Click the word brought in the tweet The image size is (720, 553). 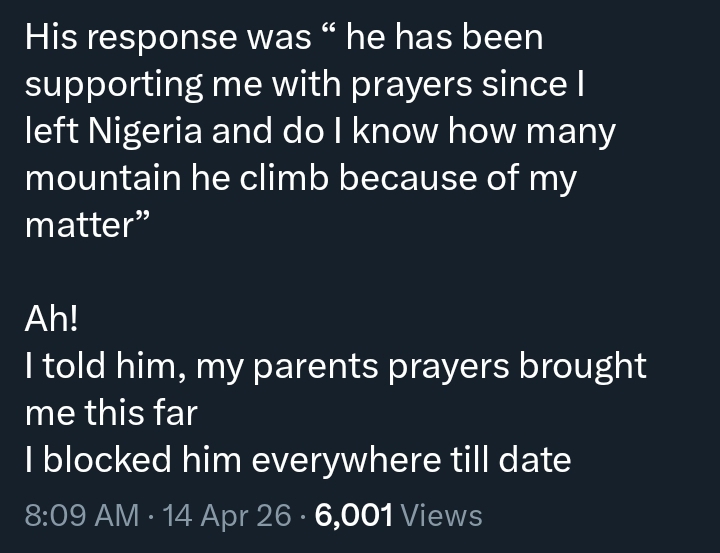[x=582, y=367]
